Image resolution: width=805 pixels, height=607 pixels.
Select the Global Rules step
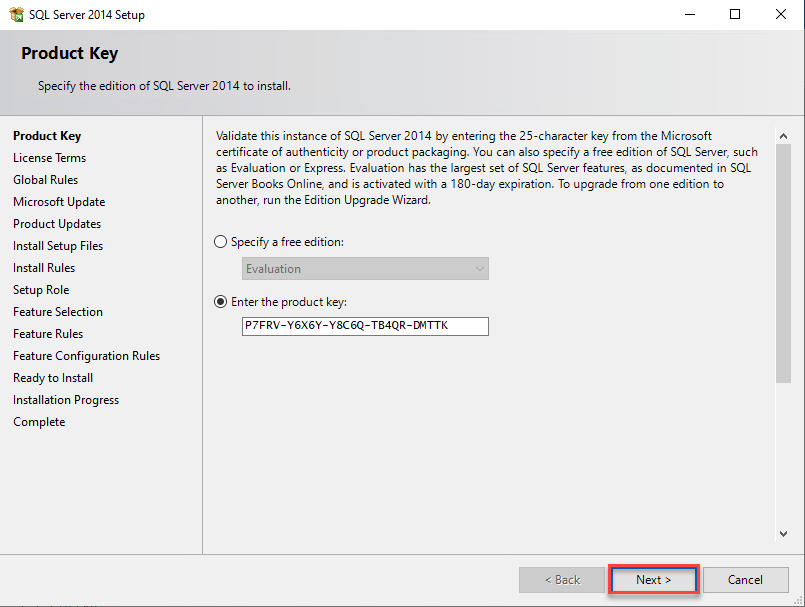click(46, 180)
